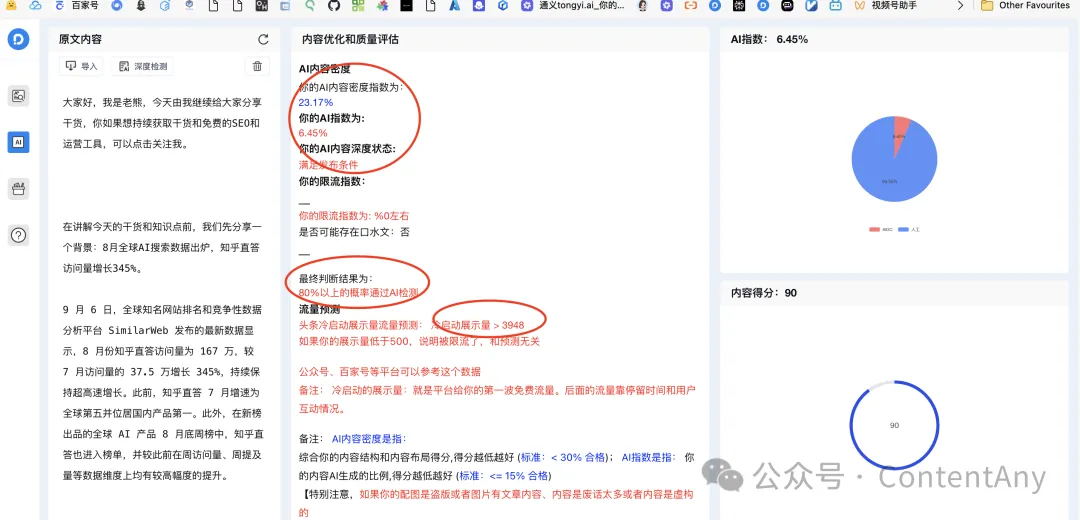Open the GitHub bookmark icon
The width and height of the screenshot is (1080, 520).
pyautogui.click(x=334, y=6)
